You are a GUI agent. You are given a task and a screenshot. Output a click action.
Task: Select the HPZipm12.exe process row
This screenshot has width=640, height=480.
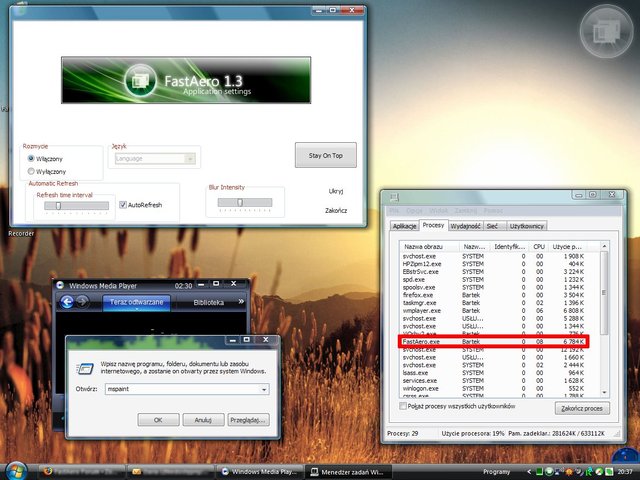[494, 264]
